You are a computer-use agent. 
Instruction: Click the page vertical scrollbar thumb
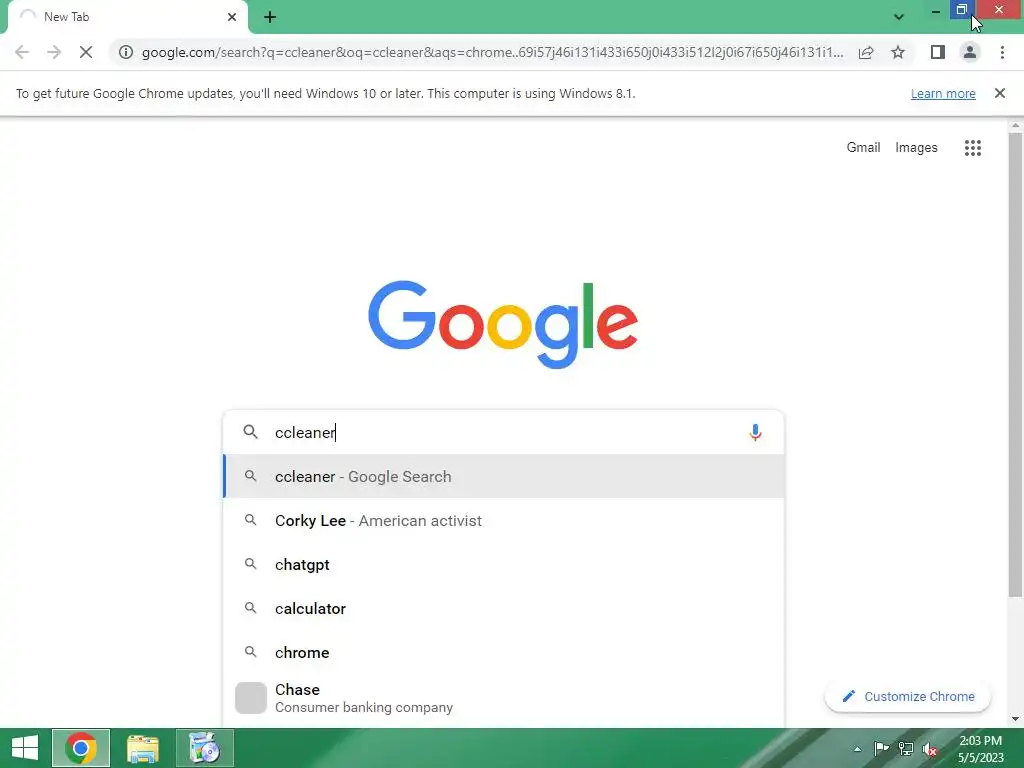tap(1015, 364)
